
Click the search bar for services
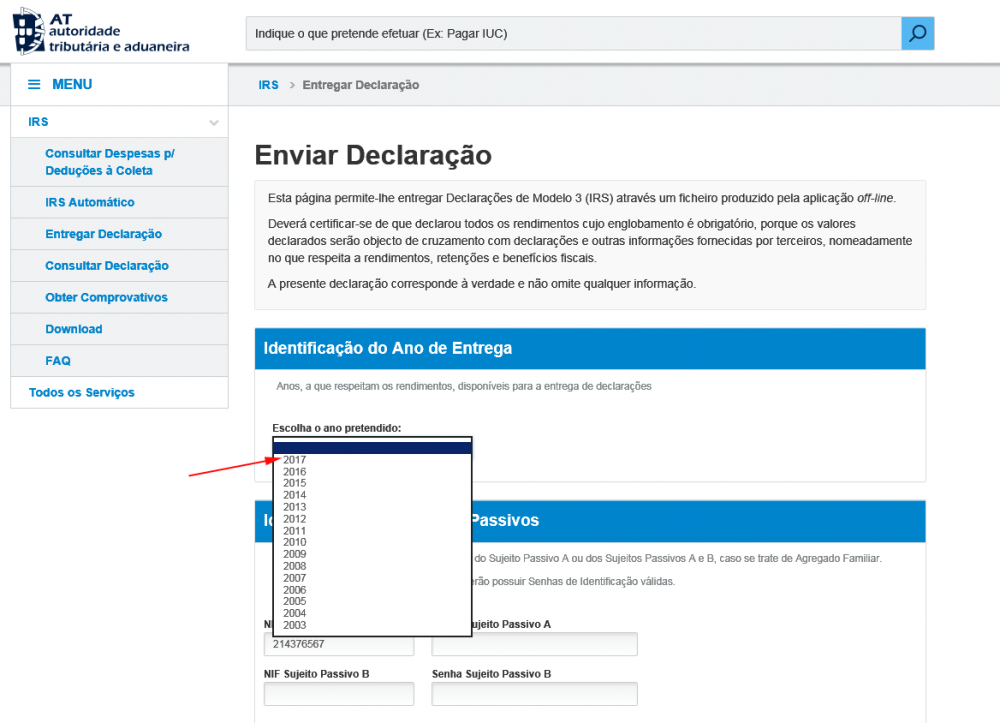570,33
